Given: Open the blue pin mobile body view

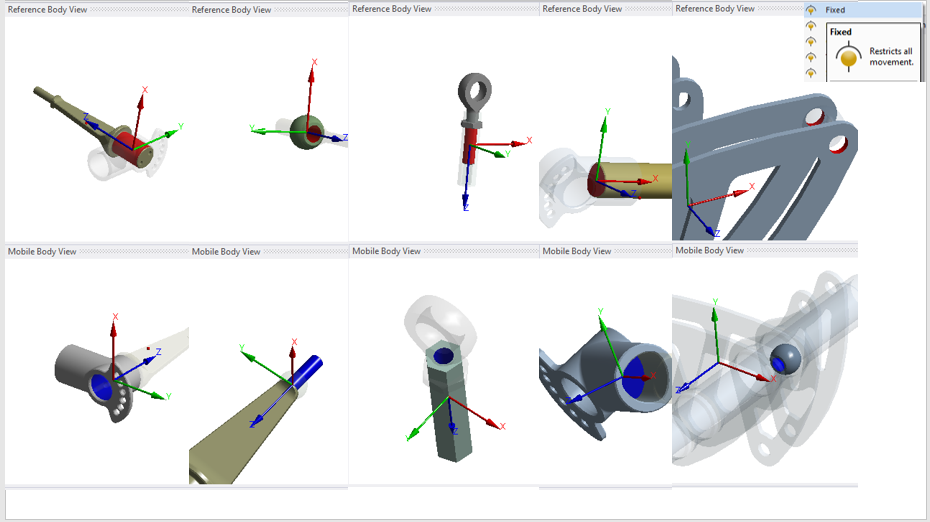Looking at the screenshot, I should point(269,371).
